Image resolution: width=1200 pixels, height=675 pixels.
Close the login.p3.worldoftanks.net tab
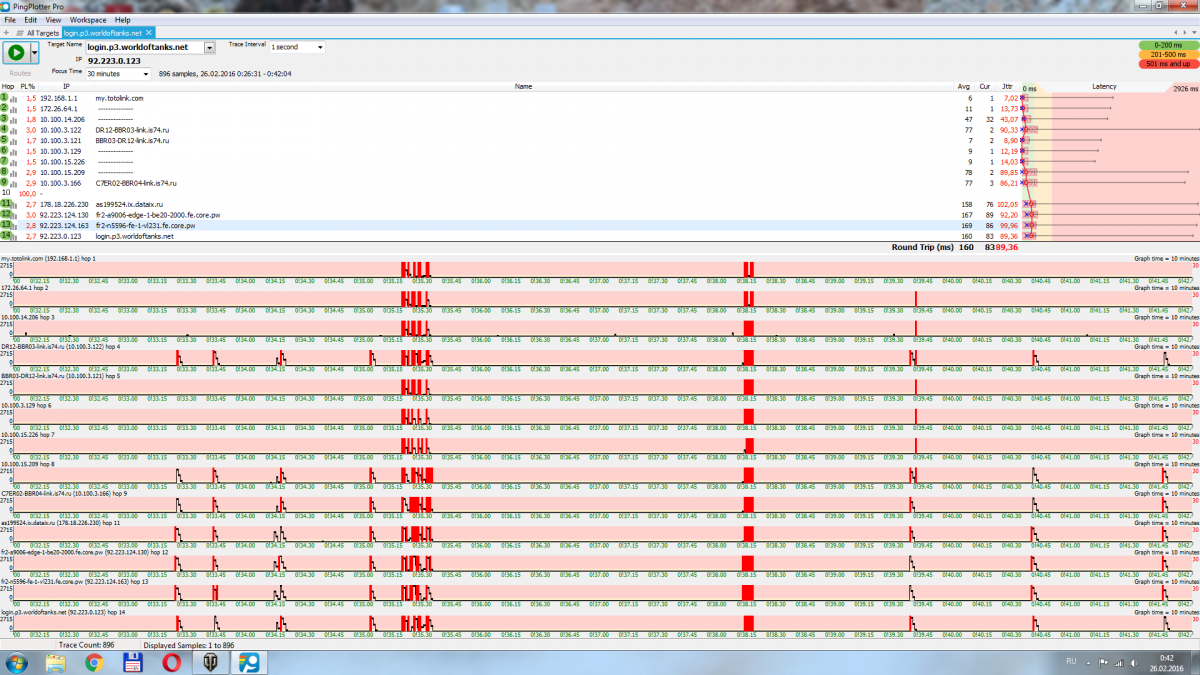(x=147, y=33)
